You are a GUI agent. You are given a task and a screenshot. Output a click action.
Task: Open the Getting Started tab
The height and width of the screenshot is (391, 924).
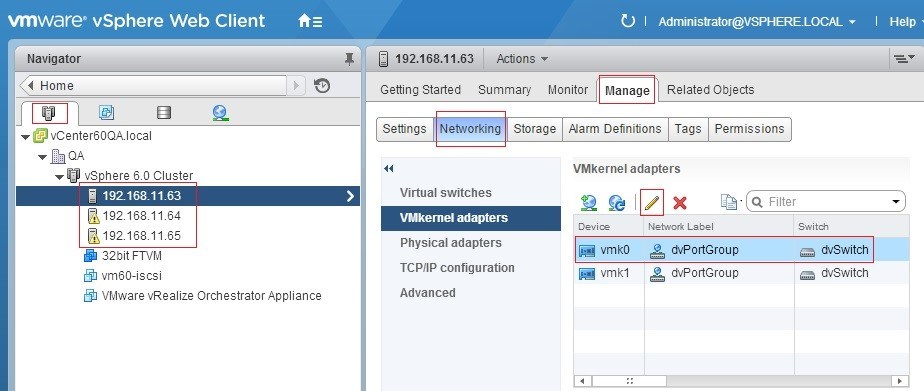click(420, 90)
